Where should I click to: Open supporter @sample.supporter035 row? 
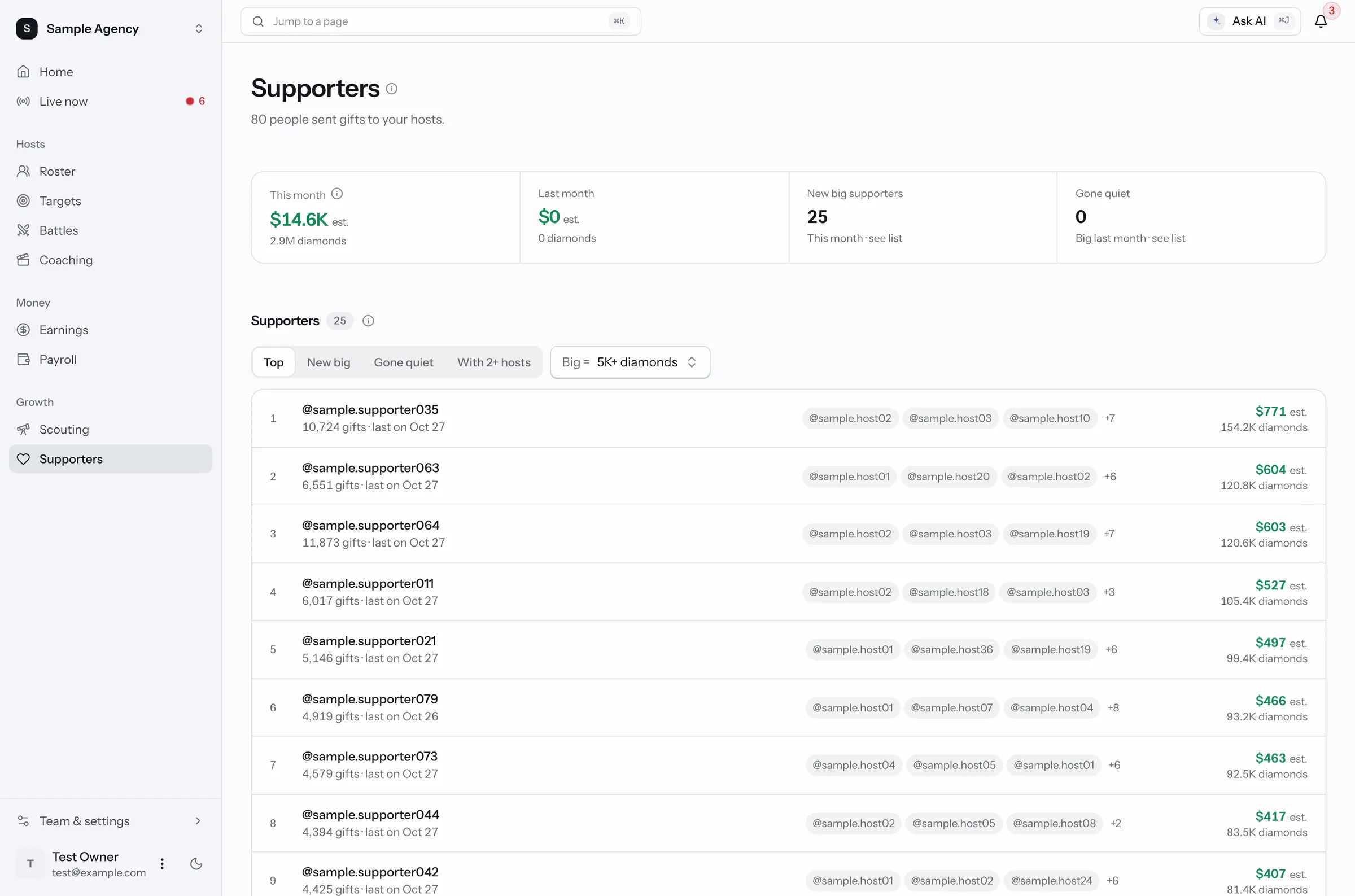[788, 418]
